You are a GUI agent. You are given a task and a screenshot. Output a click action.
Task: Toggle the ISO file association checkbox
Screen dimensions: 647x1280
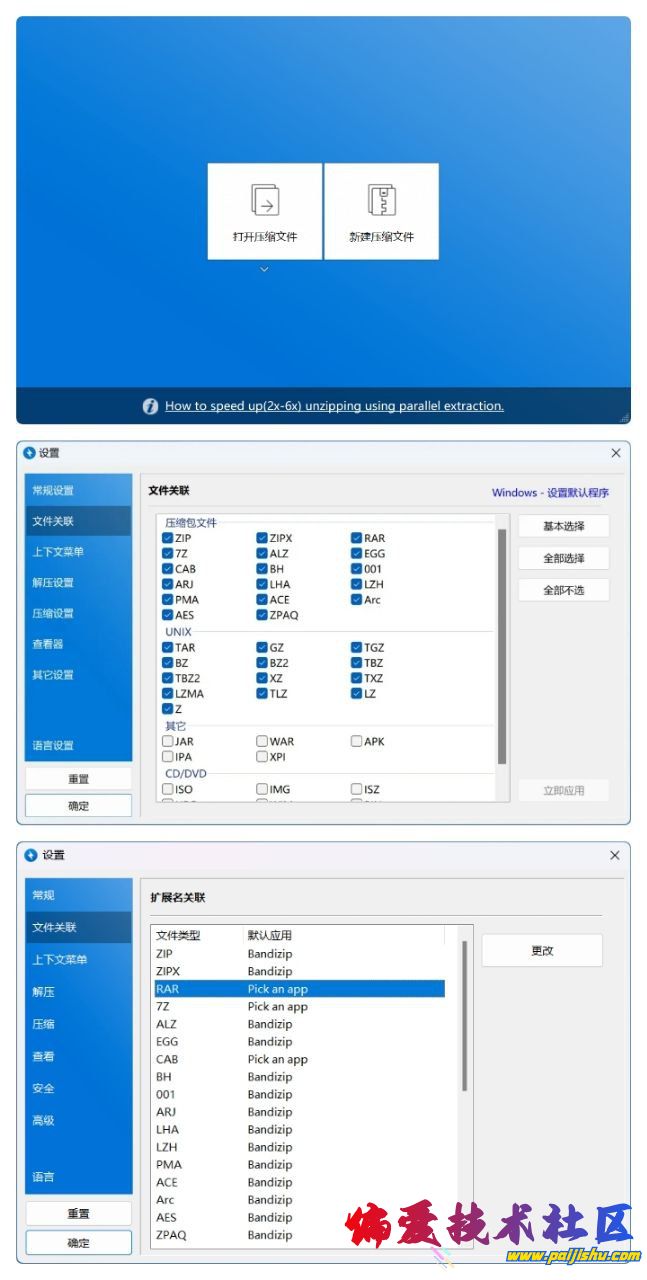[x=168, y=789]
